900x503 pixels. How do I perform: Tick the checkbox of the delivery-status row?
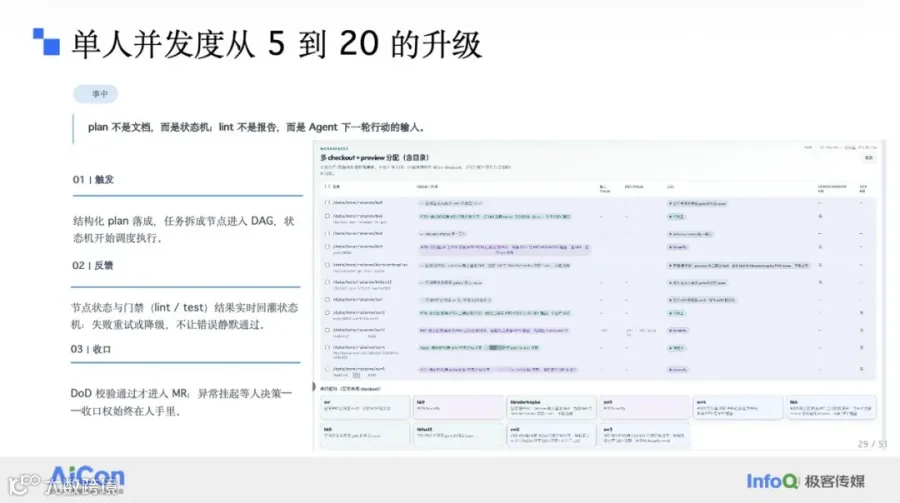pyautogui.click(x=327, y=234)
